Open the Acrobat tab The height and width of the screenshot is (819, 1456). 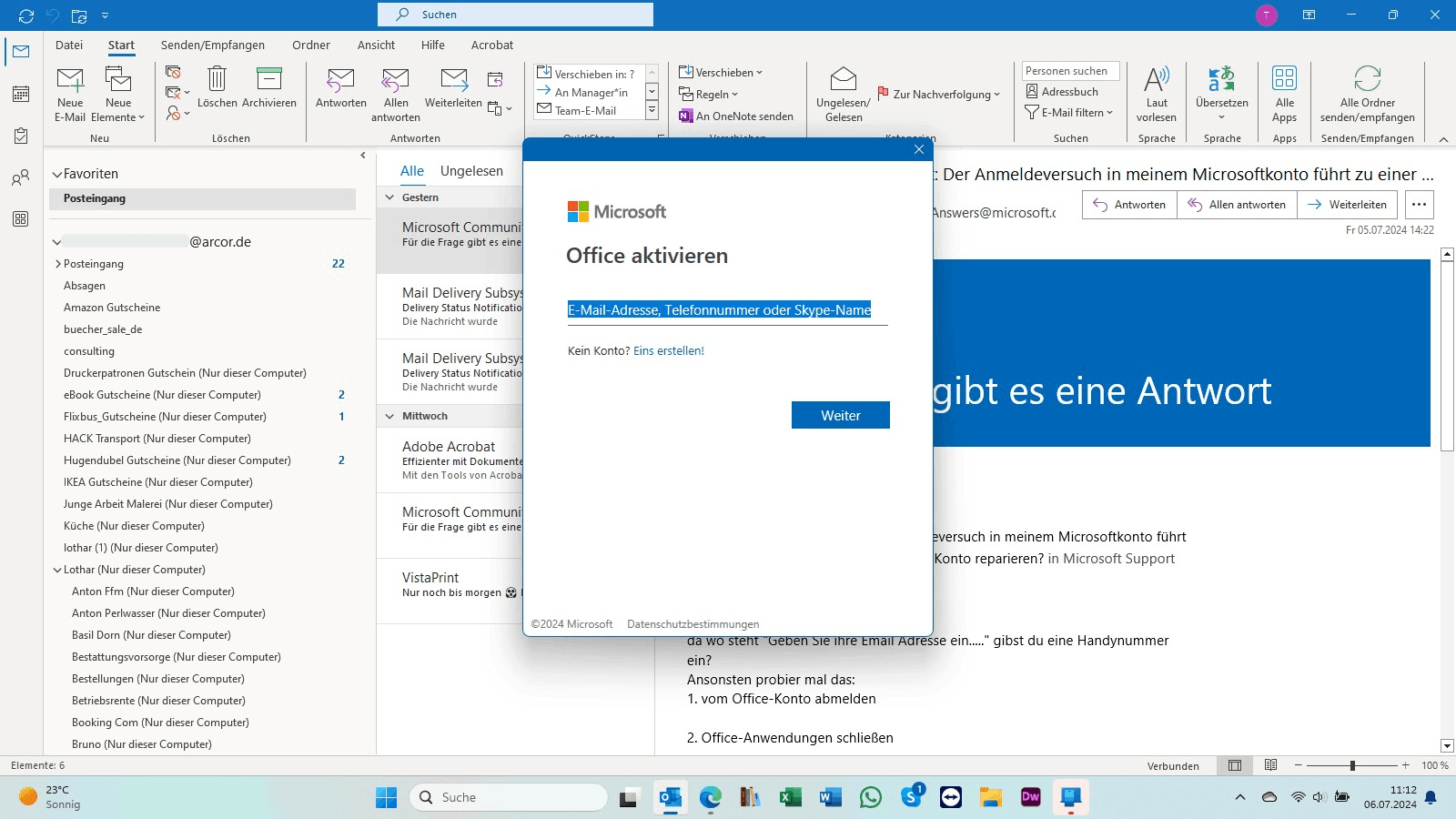click(492, 45)
